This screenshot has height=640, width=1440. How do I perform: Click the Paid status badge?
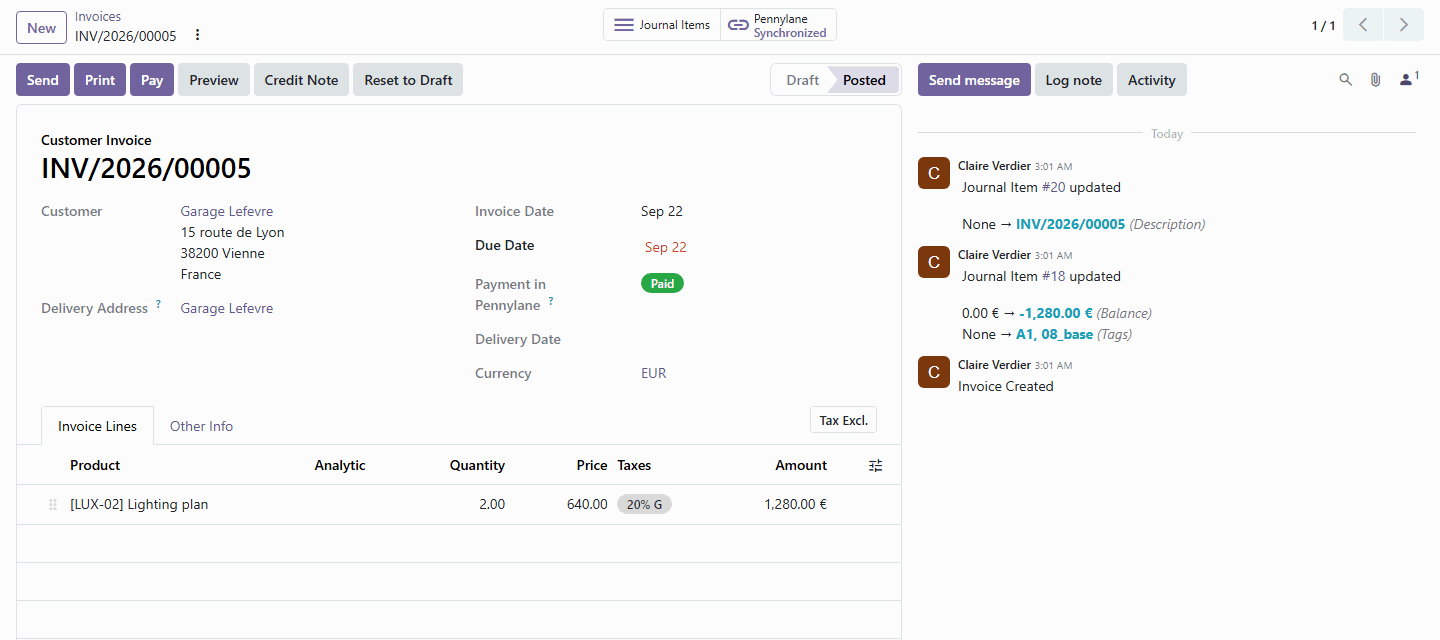pyautogui.click(x=662, y=283)
